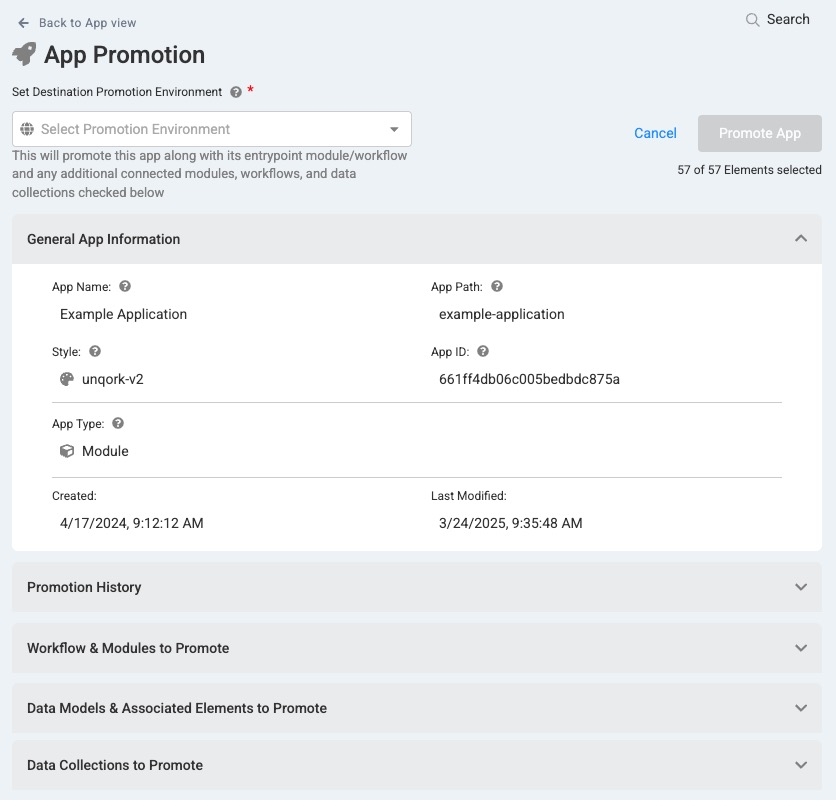Image resolution: width=836 pixels, height=806 pixels.
Task: Click the Data Collections to Promote title
Action: pos(115,765)
